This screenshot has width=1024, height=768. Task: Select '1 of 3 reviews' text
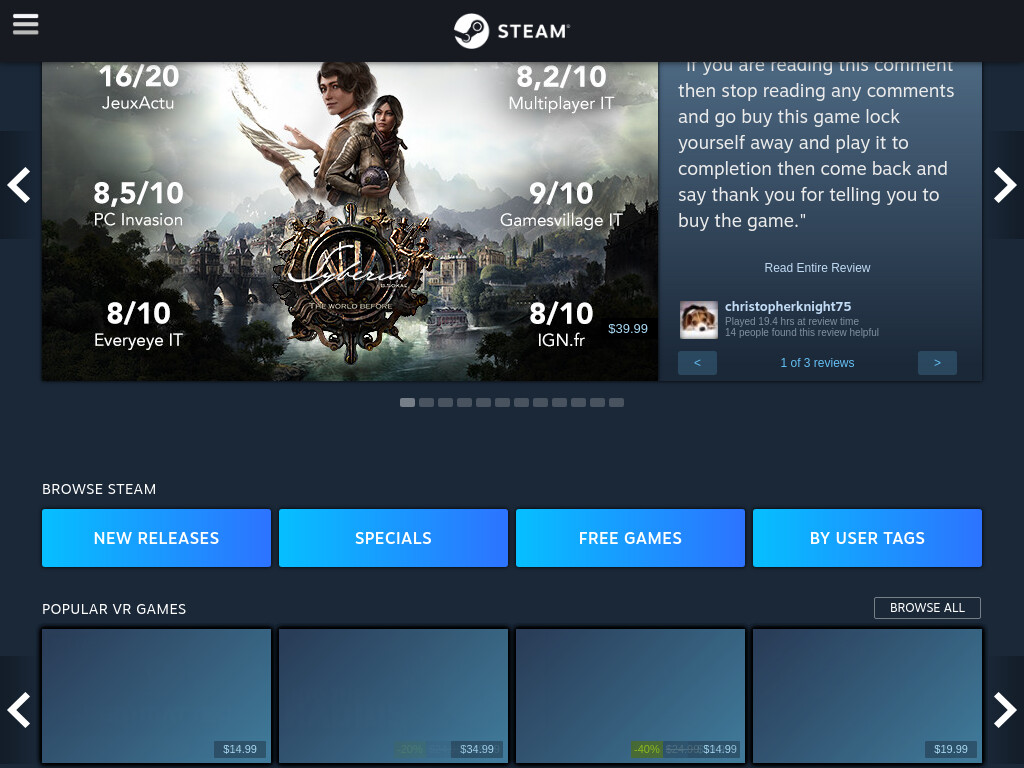[x=817, y=362]
